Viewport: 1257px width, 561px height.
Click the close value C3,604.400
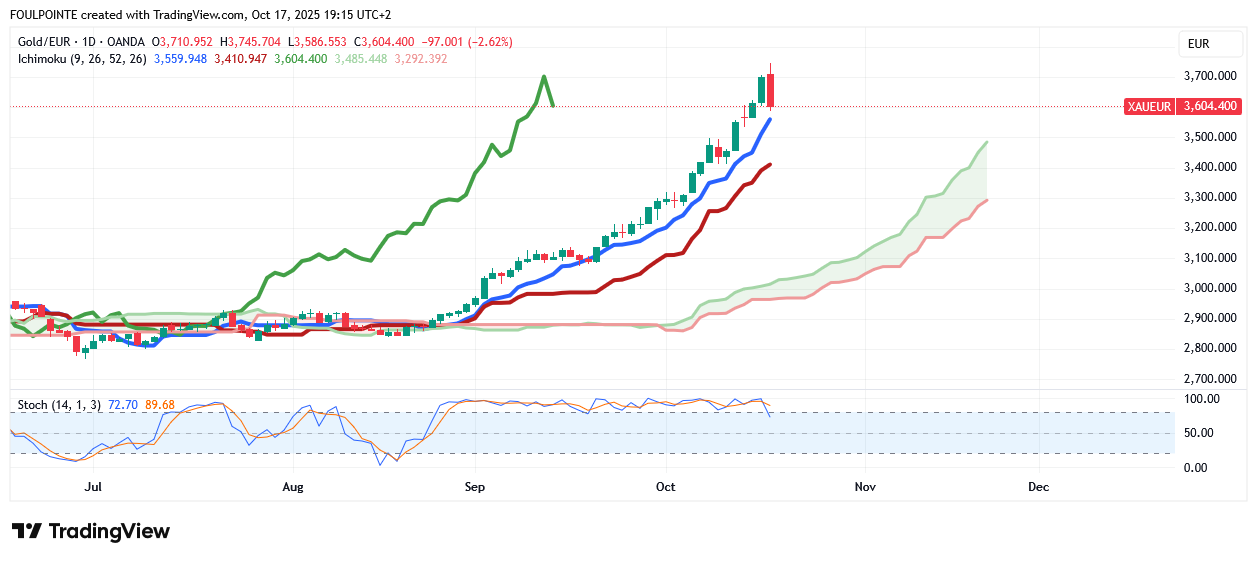[x=384, y=42]
